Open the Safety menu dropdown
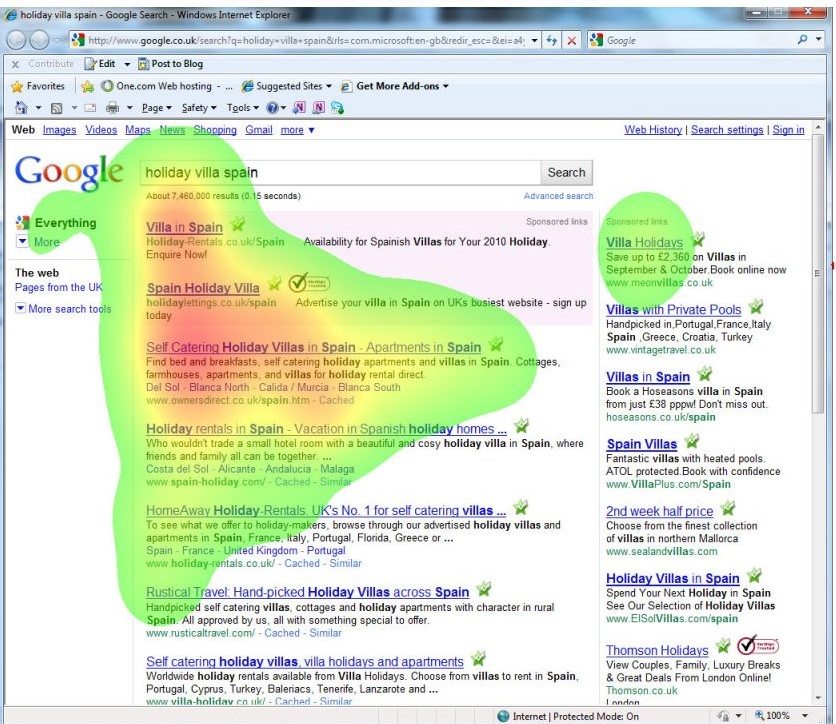The width and height of the screenshot is (836, 724). tap(198, 108)
